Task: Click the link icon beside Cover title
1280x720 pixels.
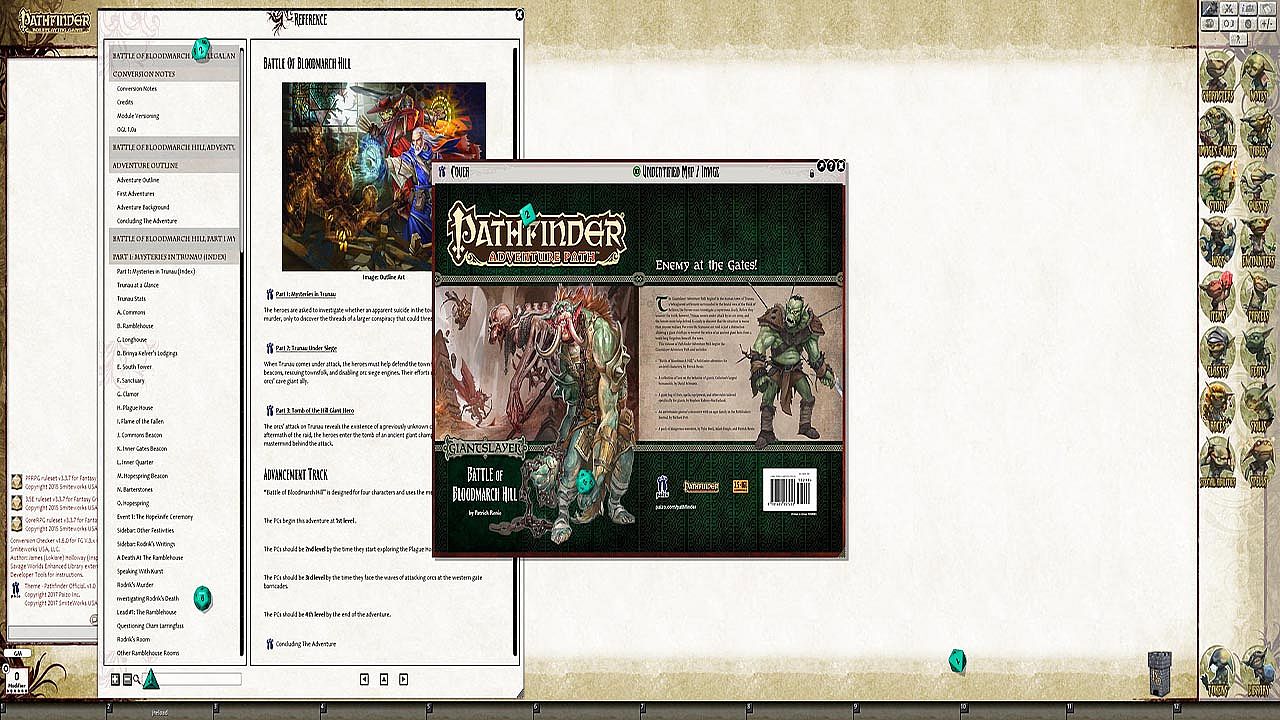Action: click(x=442, y=172)
